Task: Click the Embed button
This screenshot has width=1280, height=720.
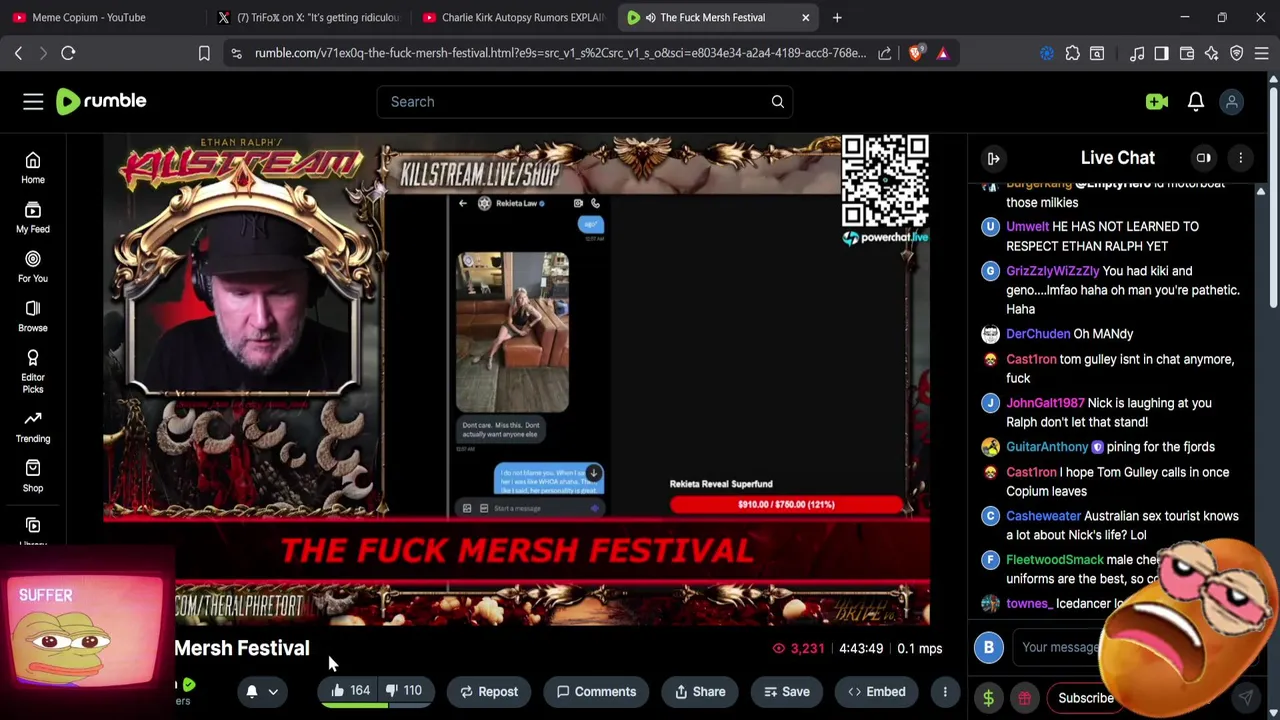Action: pyautogui.click(x=877, y=691)
